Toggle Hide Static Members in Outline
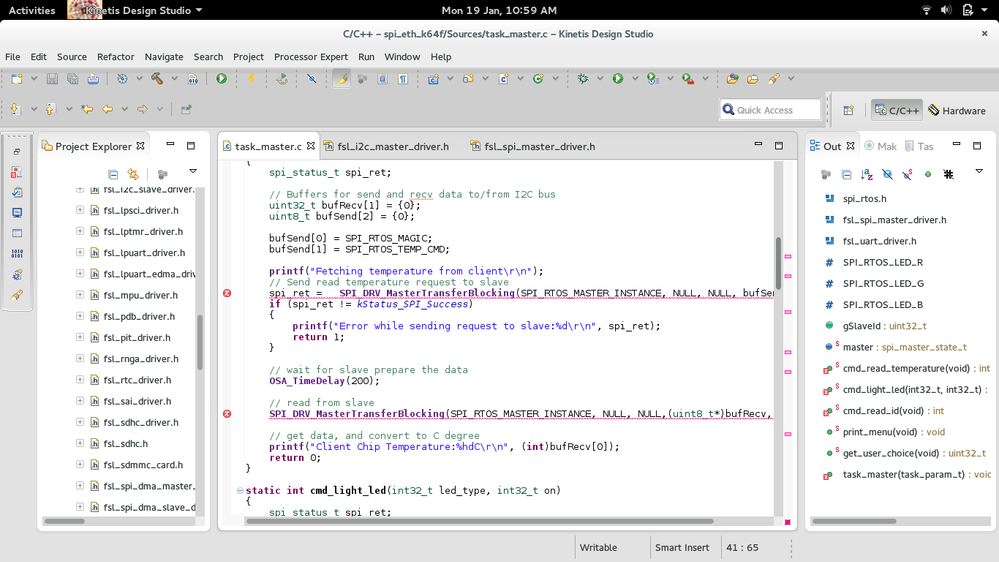The height and width of the screenshot is (562, 999). coord(907,174)
